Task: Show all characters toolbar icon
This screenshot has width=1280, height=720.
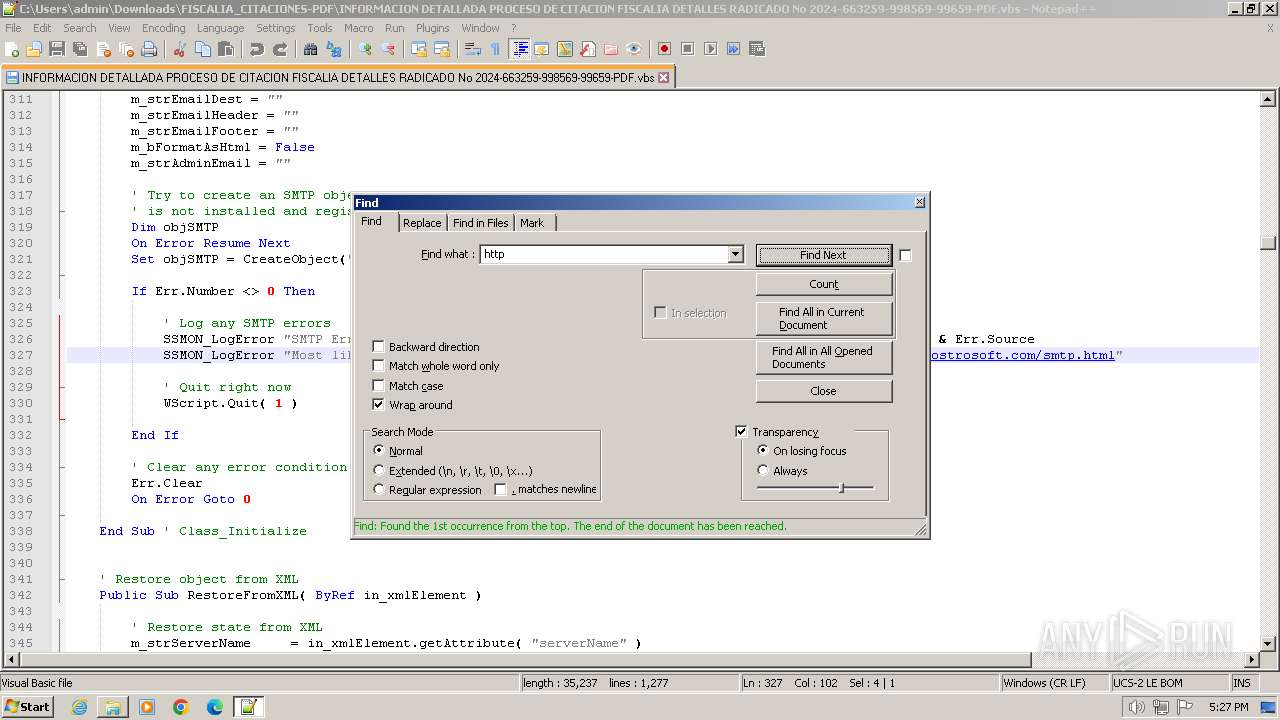Action: [x=495, y=49]
